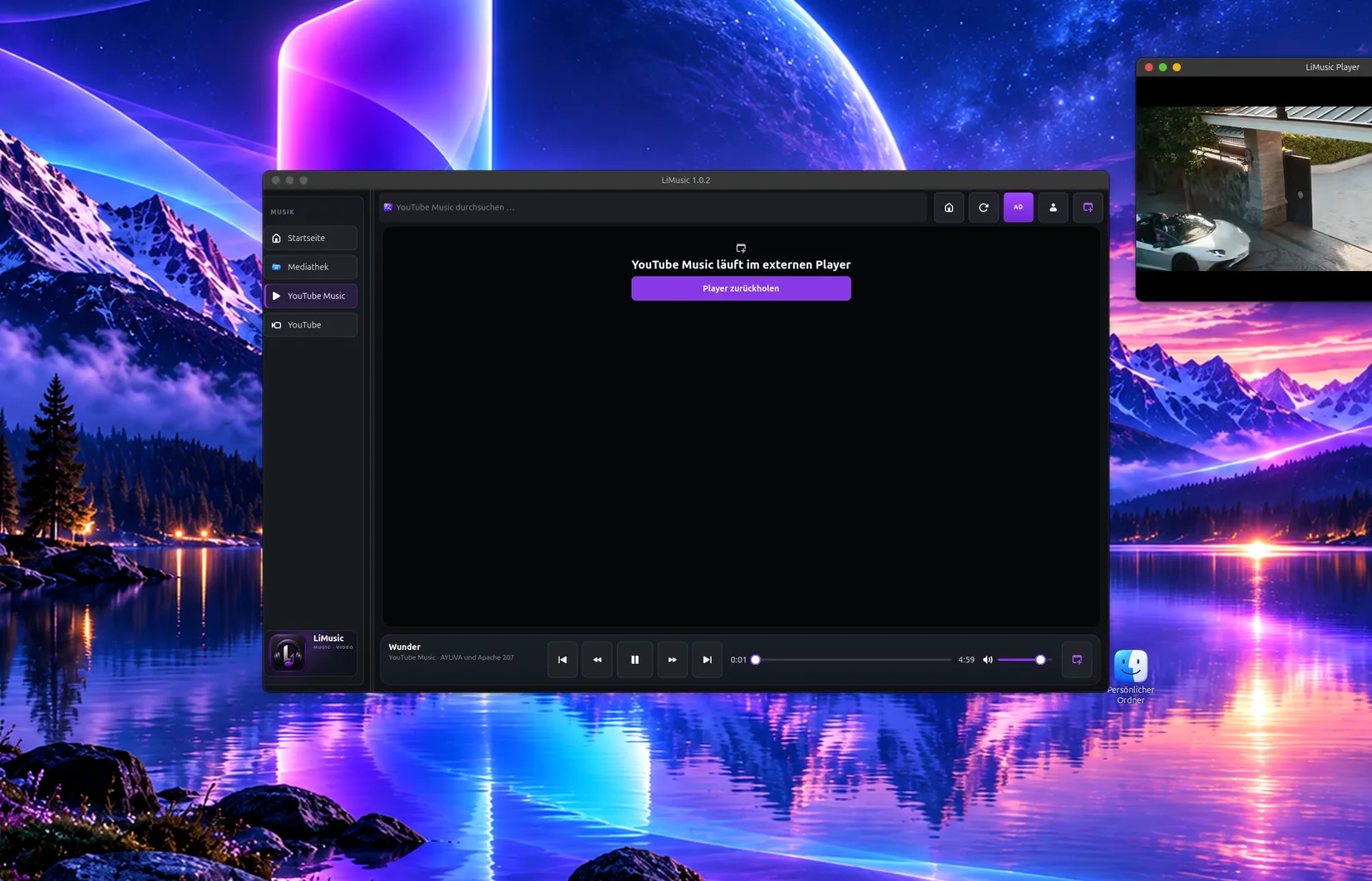Click the Player zurückholen button

[741, 288]
